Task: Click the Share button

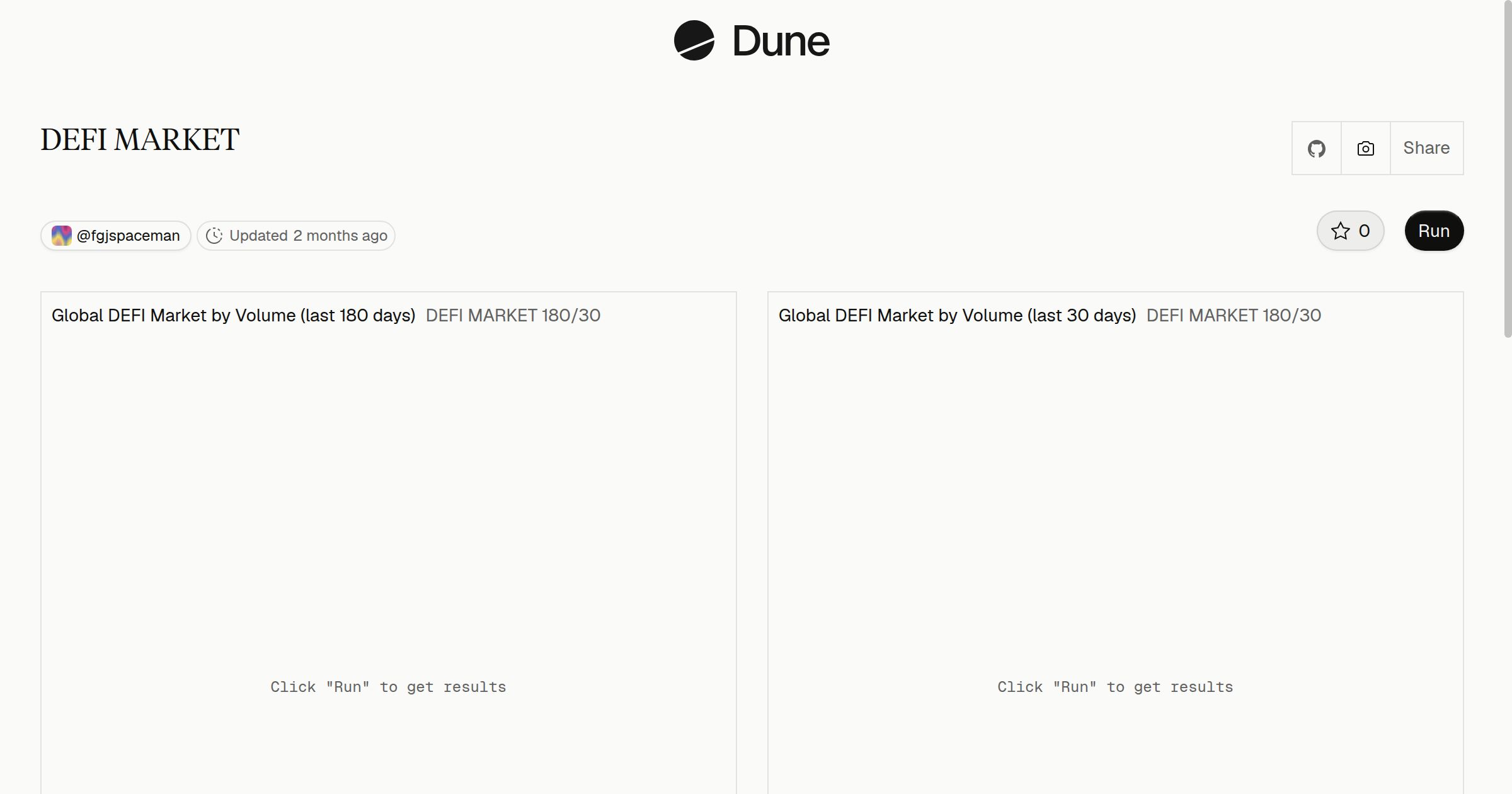Action: click(x=1426, y=148)
